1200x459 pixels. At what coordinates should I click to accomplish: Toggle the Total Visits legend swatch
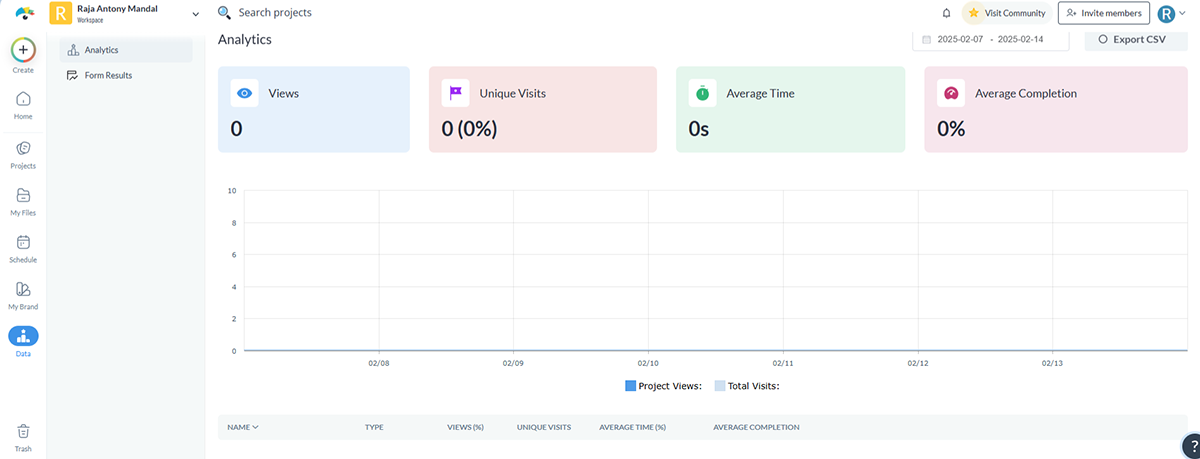720,386
